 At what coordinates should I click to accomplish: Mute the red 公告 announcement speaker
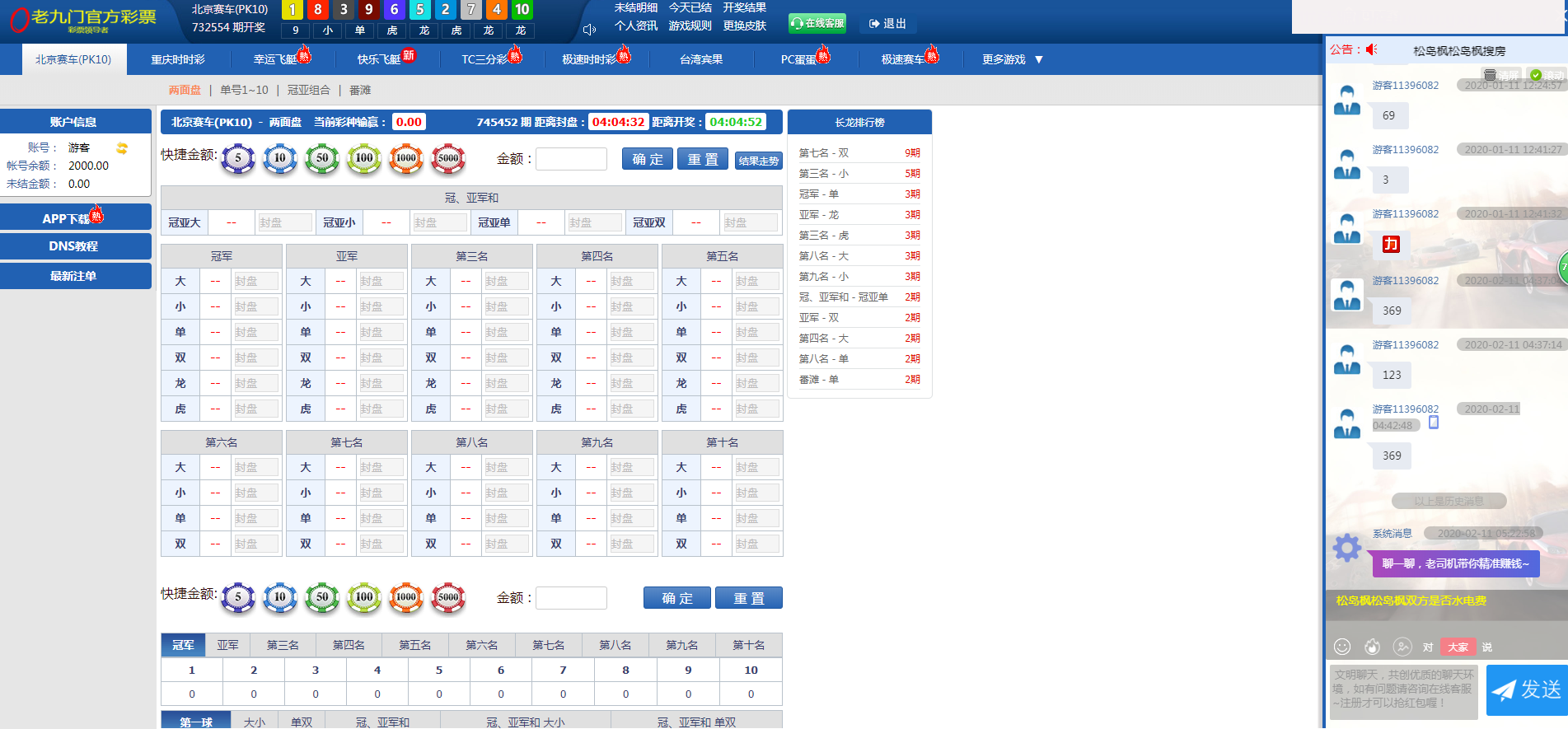tap(1372, 49)
